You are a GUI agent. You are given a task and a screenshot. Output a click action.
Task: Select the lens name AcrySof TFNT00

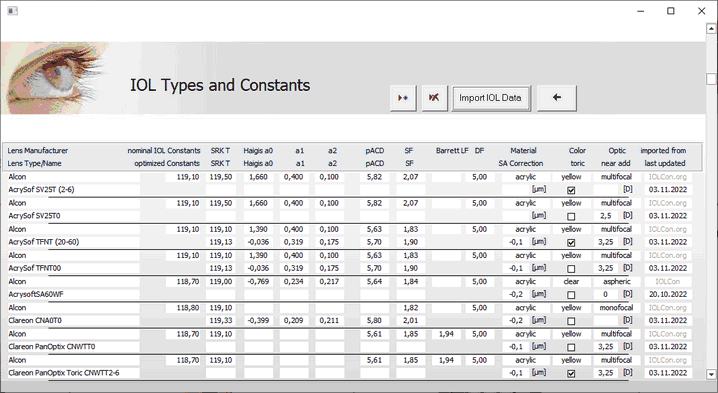(74, 268)
